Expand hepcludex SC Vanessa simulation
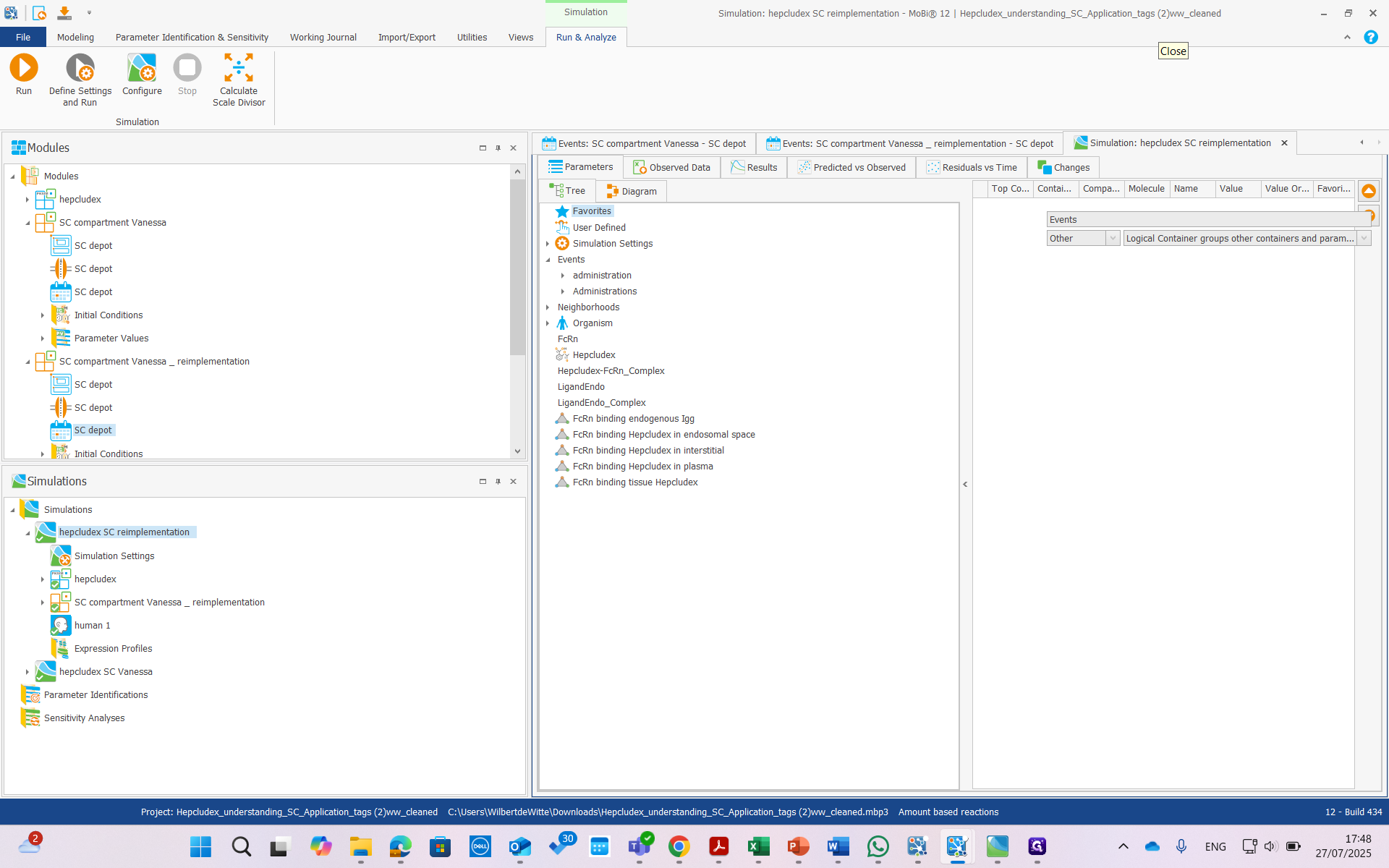Screen dimensions: 1389x868 pos(27,672)
